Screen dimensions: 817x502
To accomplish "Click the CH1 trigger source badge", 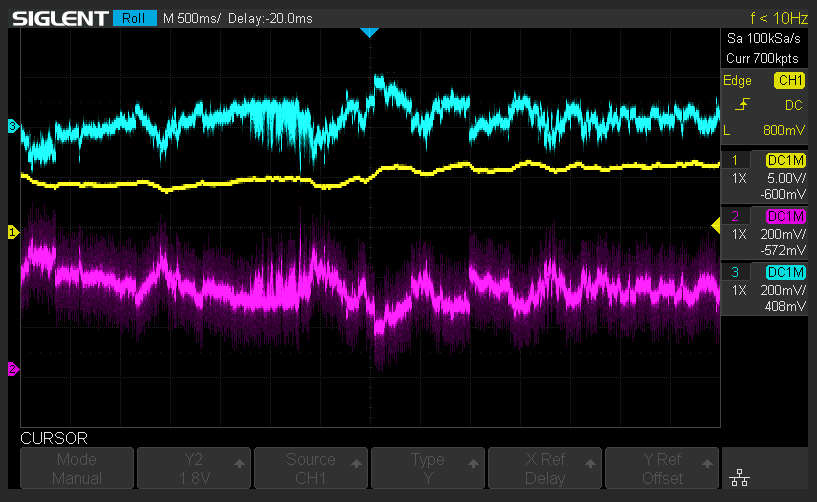I will [x=790, y=80].
